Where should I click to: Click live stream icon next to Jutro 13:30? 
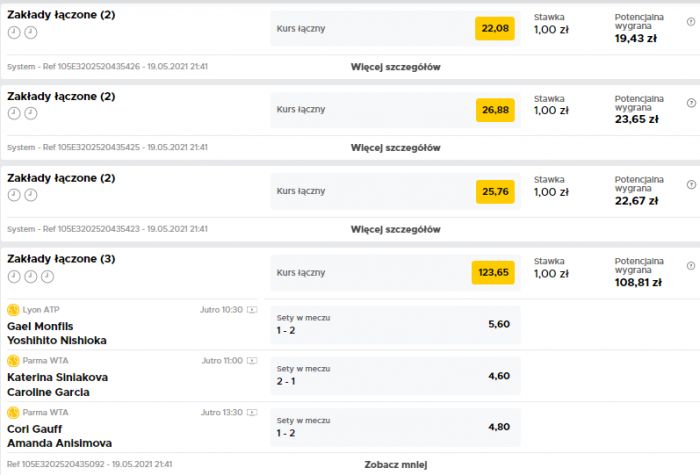click(252, 412)
